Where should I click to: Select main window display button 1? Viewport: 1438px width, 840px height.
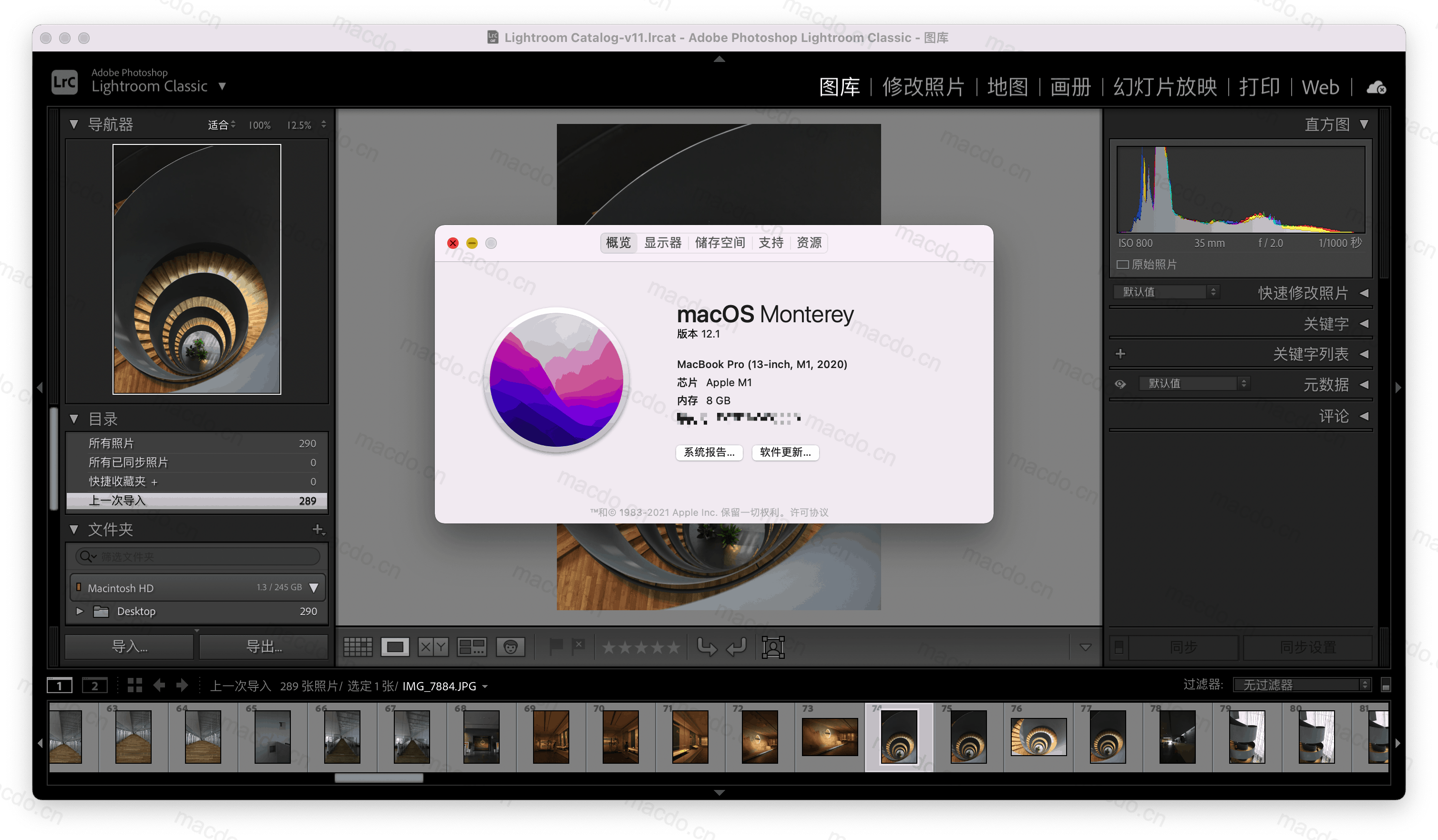point(59,686)
